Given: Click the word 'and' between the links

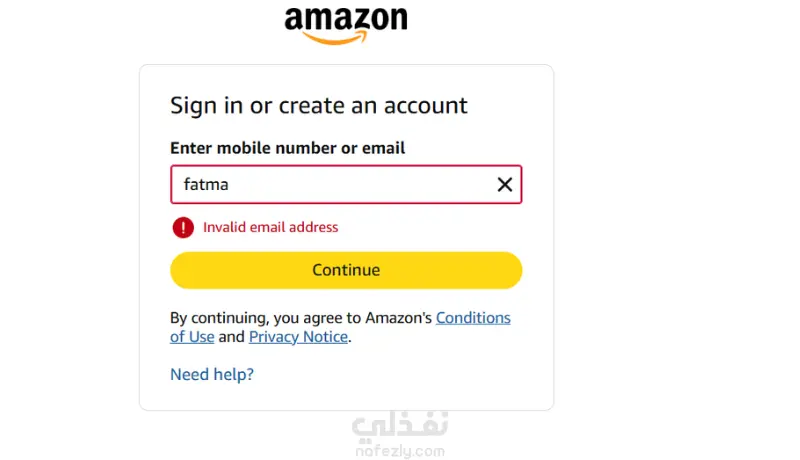Looking at the screenshot, I should tap(231, 337).
